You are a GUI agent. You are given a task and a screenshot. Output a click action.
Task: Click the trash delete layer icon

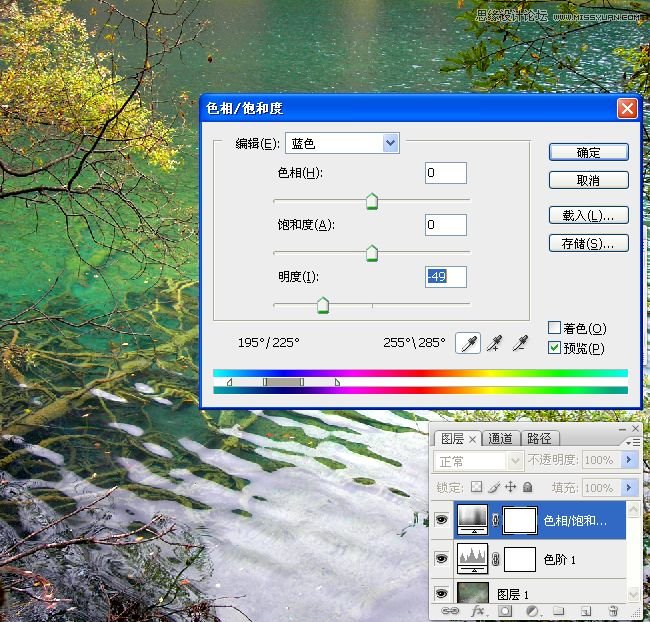click(613, 610)
